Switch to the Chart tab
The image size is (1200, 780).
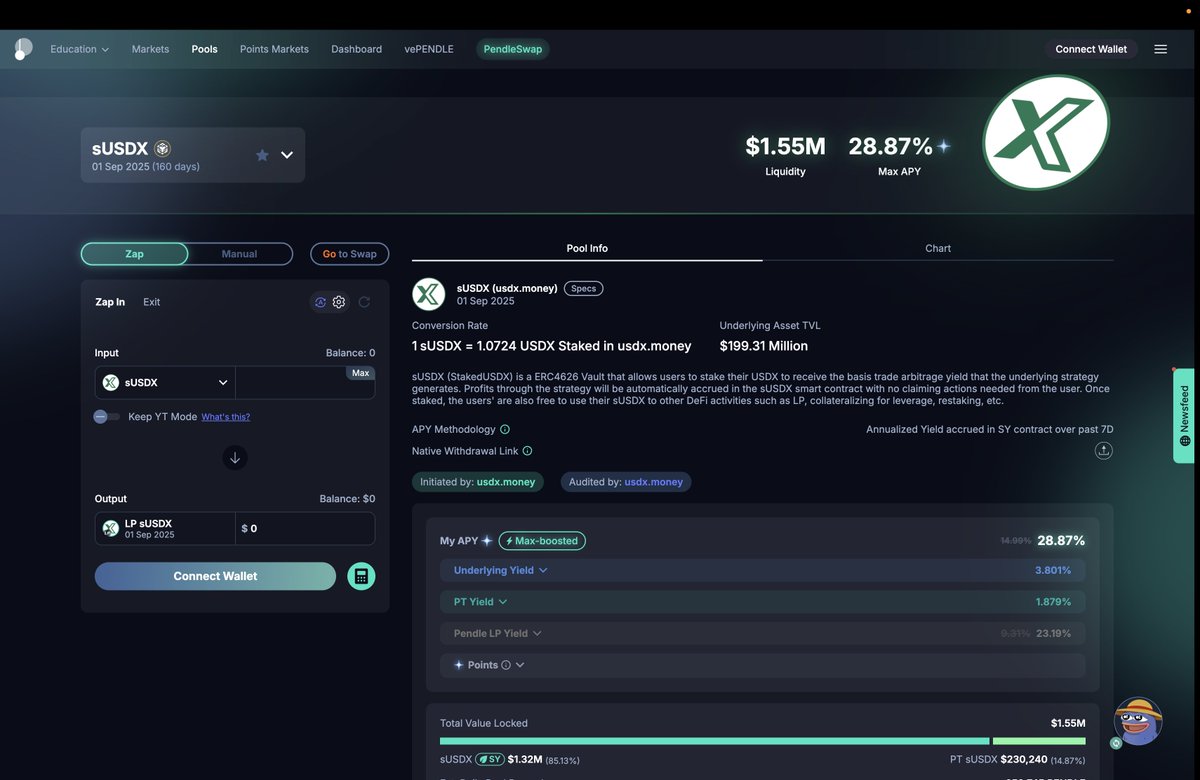[x=938, y=248]
